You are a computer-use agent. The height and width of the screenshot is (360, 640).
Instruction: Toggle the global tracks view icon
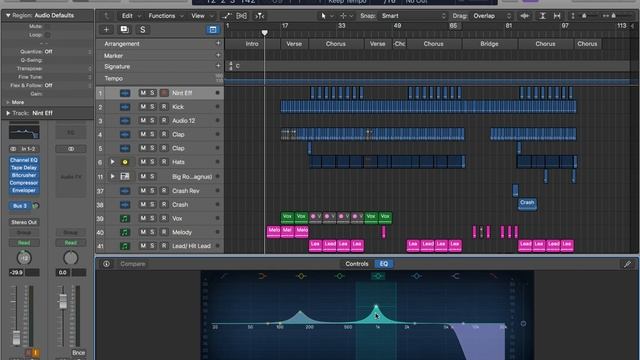pos(213,29)
